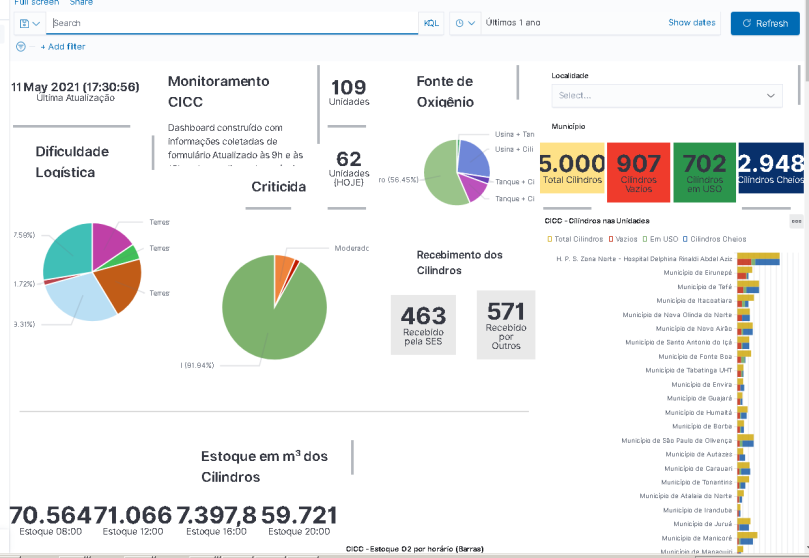Viewport: 809px width, 558px height.
Task: Click the Município de Autazes label
Action: tap(699, 454)
